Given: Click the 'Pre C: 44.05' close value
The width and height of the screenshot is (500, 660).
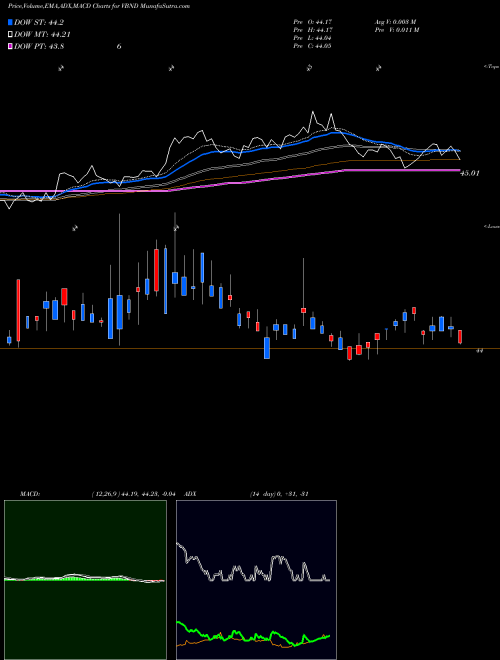Looking at the screenshot, I should click(313, 45).
